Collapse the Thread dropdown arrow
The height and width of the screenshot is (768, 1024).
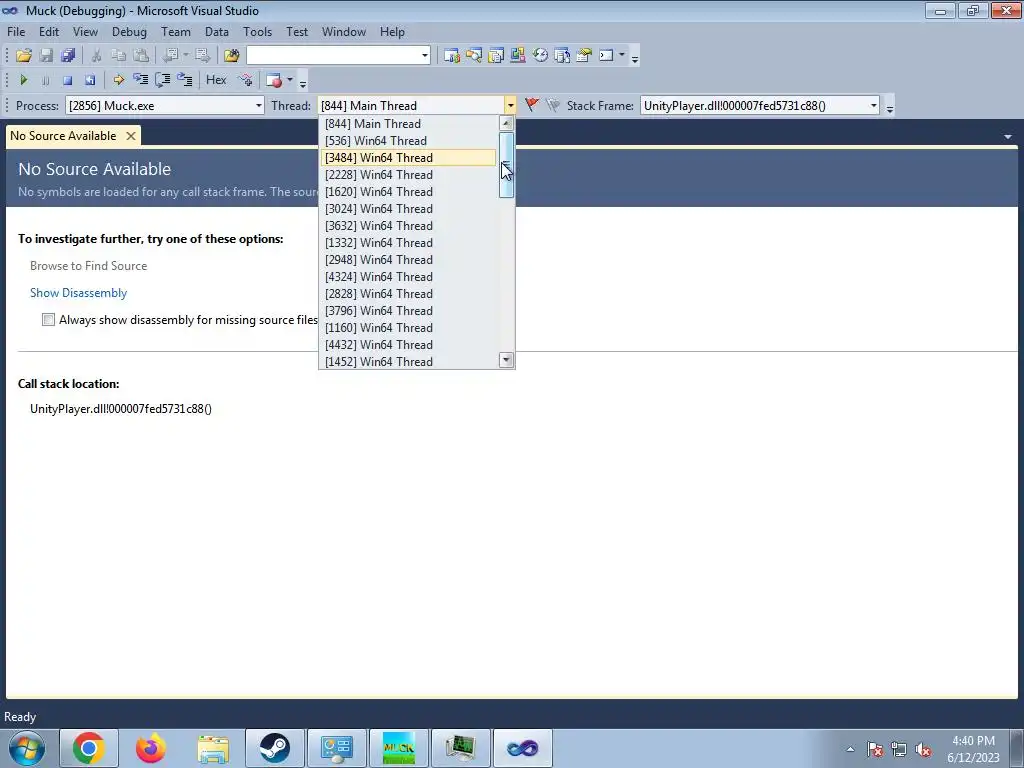(x=510, y=106)
